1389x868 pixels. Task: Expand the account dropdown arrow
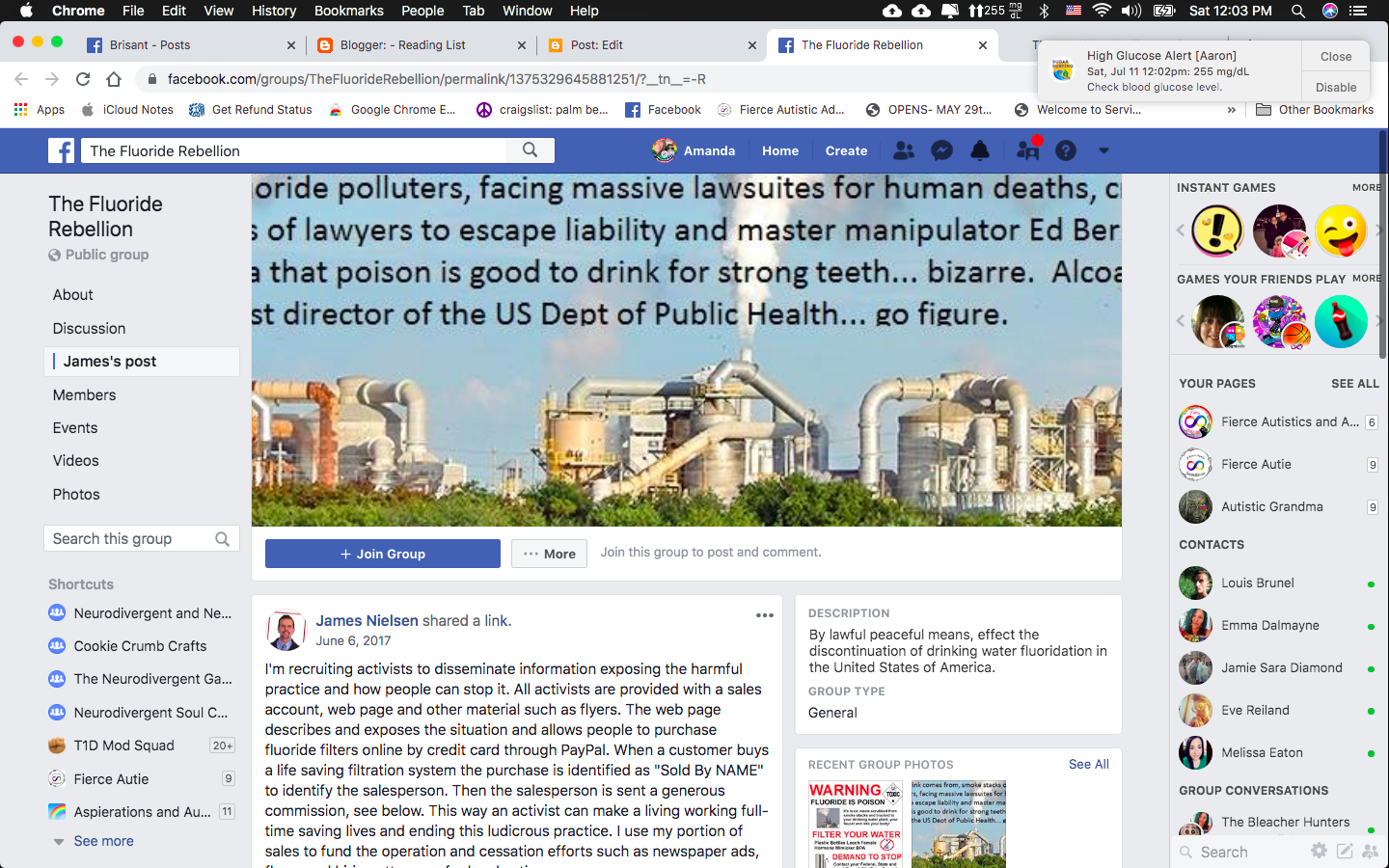[x=1103, y=150]
